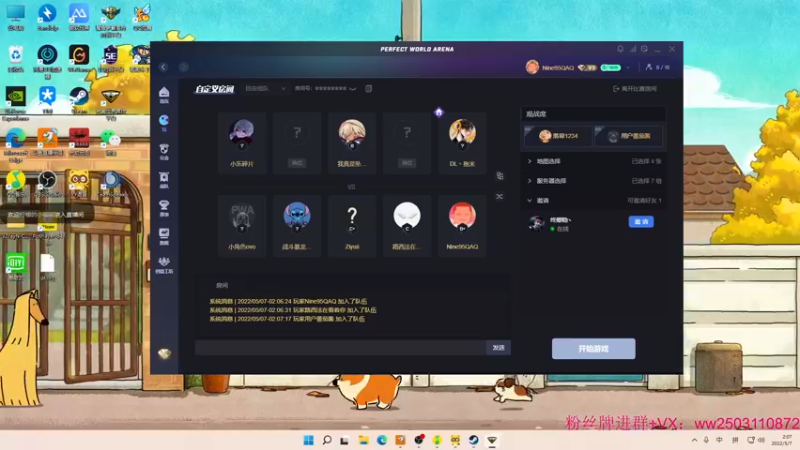Click the second spectator in the spectator seats
This screenshot has height=450, width=800.
(x=629, y=136)
